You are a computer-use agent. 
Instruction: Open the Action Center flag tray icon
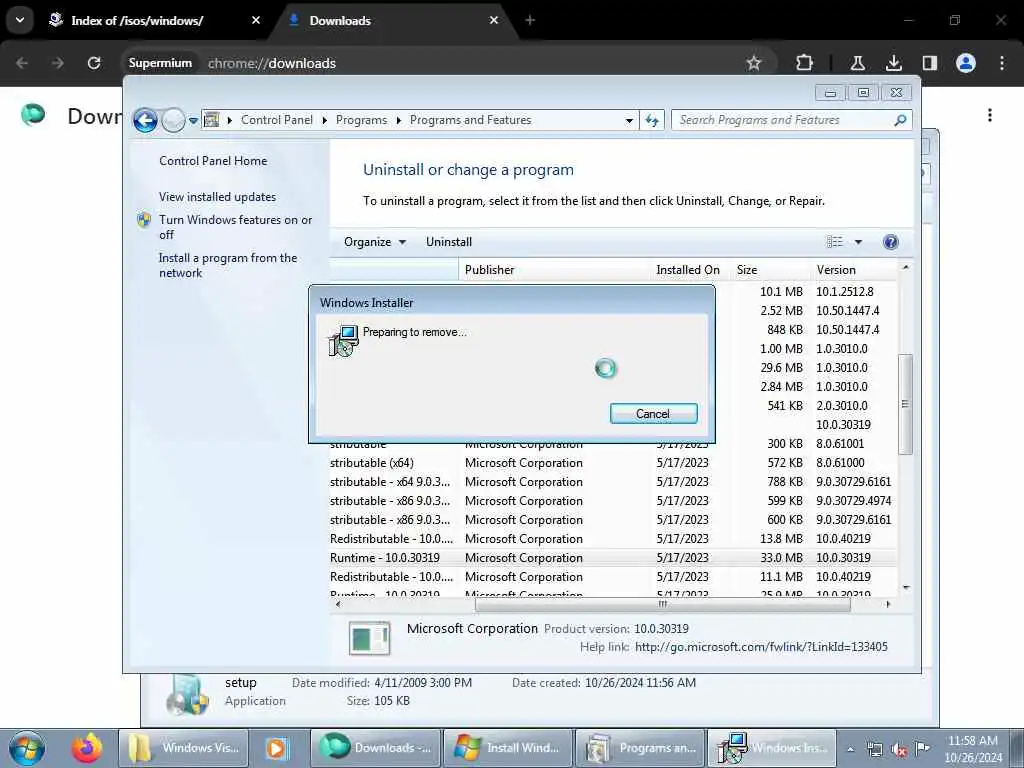point(922,748)
